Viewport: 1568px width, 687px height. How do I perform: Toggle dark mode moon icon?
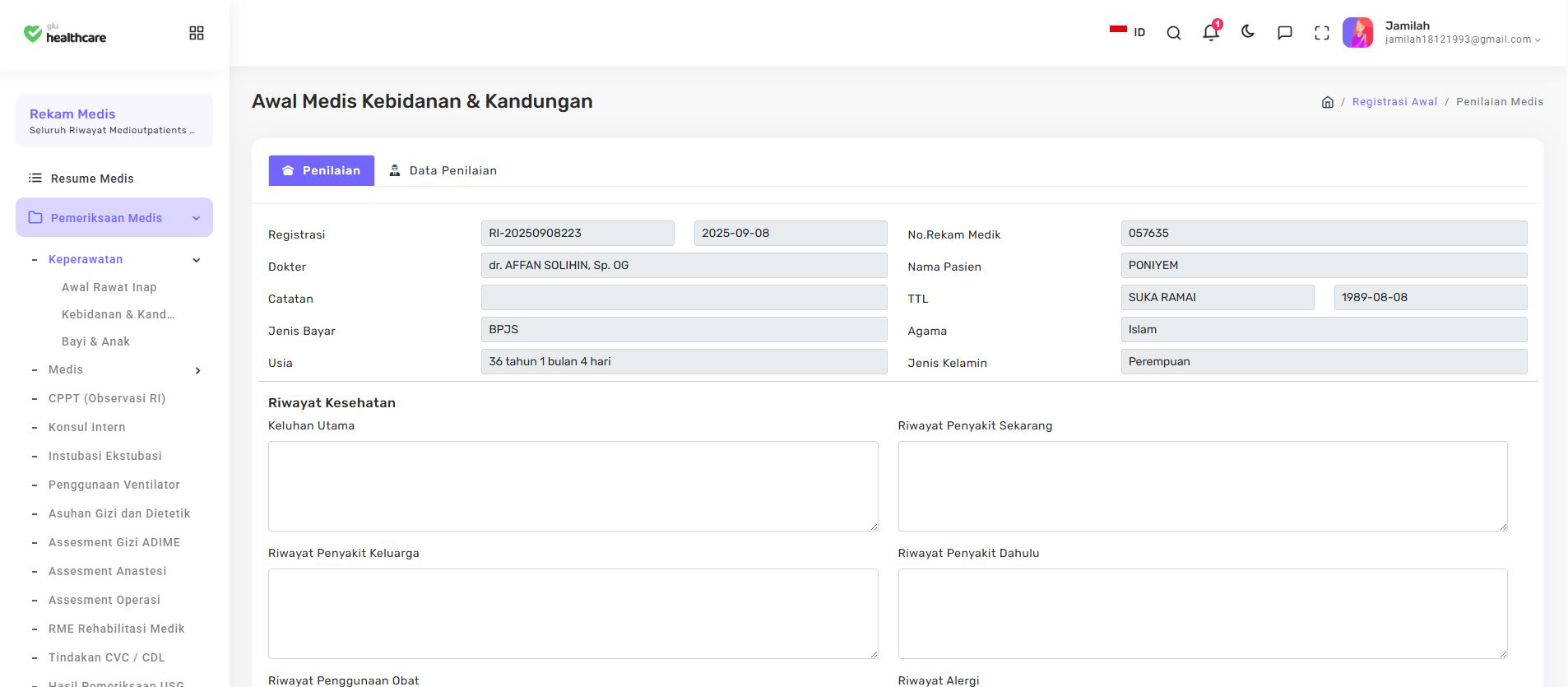pyautogui.click(x=1248, y=32)
